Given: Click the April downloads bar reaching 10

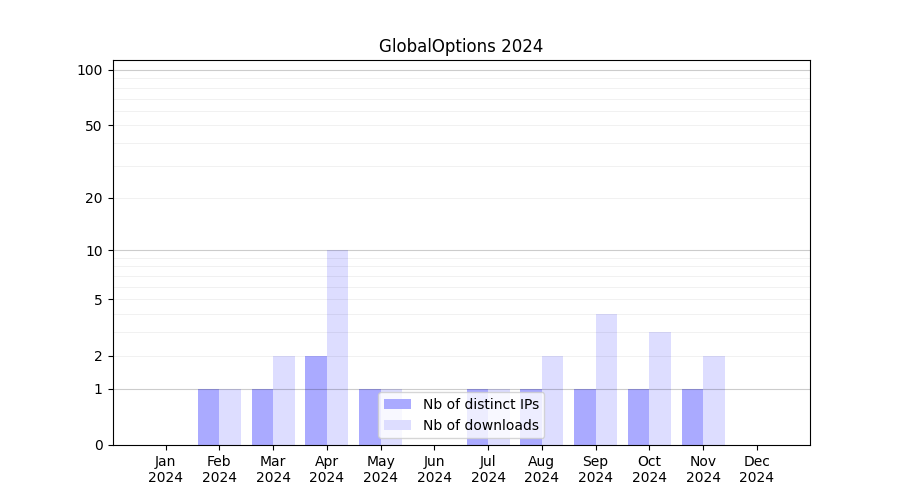Looking at the screenshot, I should coord(337,347).
